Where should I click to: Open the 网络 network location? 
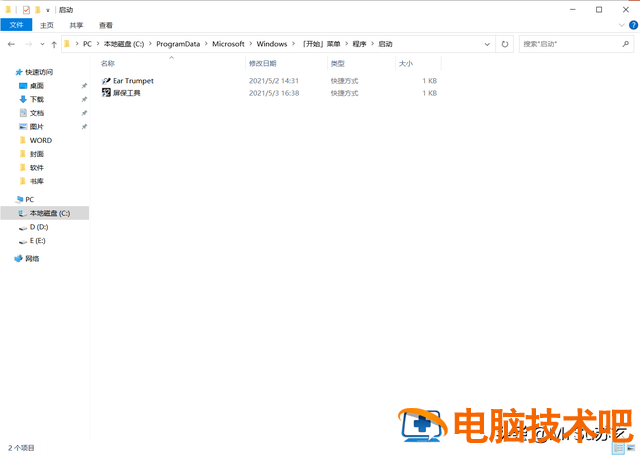(x=32, y=258)
